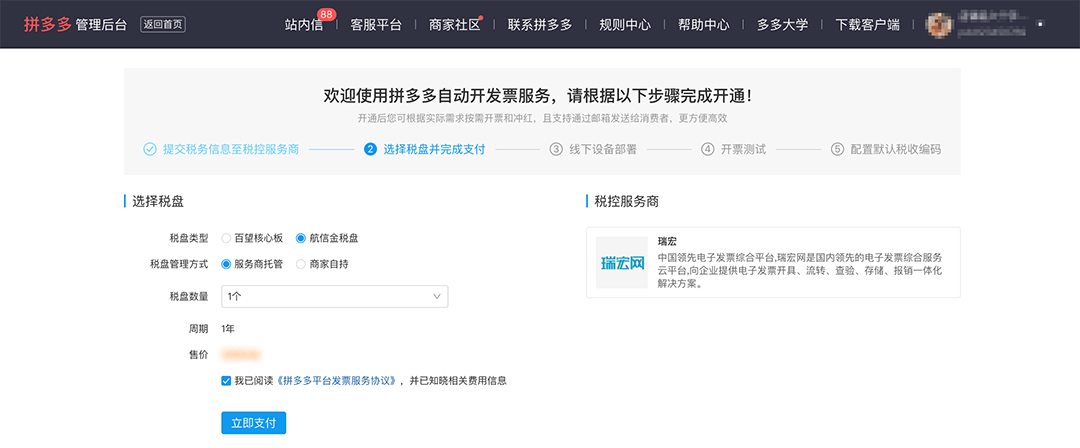Screen dimensions: 1080x448
Task: Click the user avatar picture
Action: 939,25
